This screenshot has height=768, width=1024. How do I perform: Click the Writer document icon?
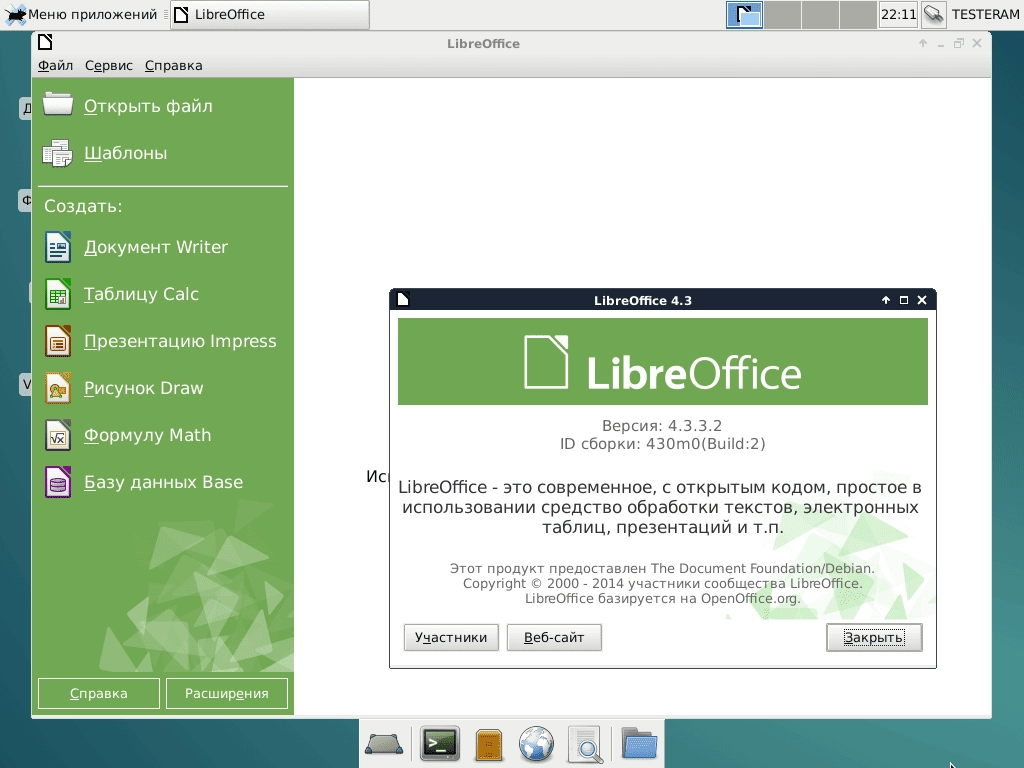57,248
